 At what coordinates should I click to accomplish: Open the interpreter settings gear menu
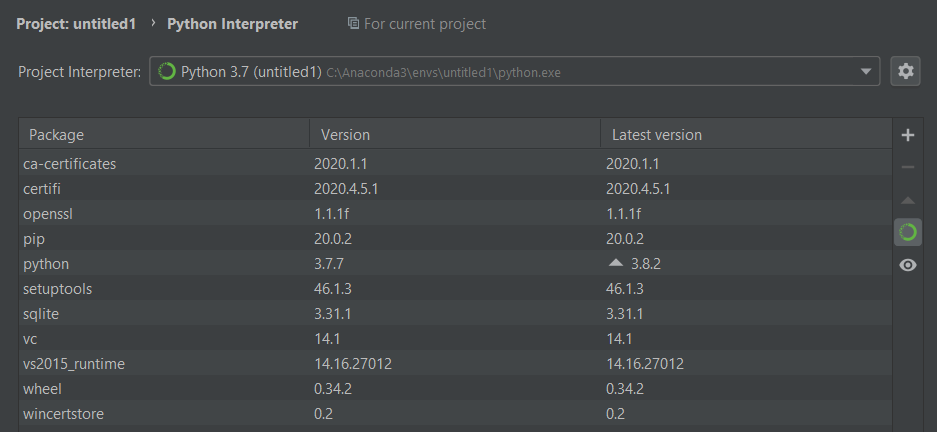[906, 71]
